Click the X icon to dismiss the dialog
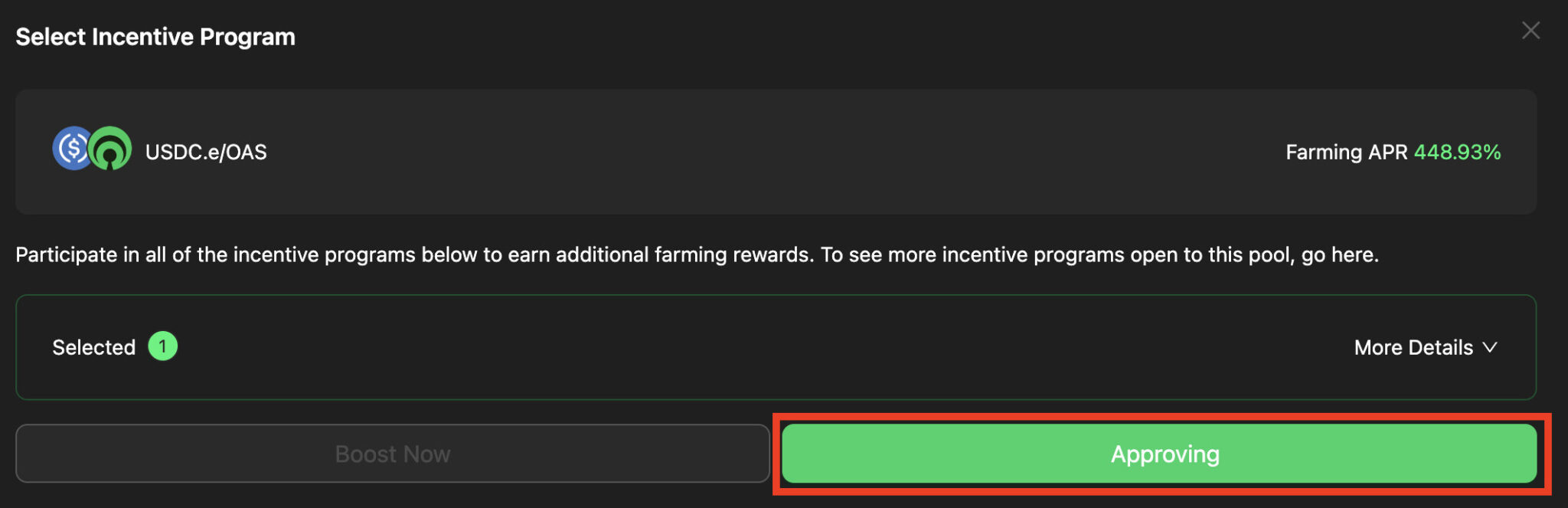The width and height of the screenshot is (1568, 508). pyautogui.click(x=1530, y=30)
